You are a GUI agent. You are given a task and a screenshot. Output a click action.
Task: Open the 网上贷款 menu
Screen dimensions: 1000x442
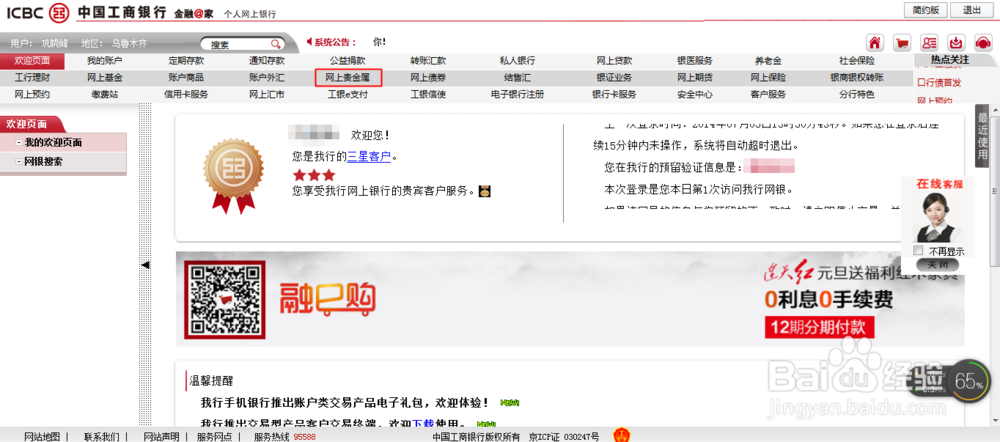coord(614,61)
